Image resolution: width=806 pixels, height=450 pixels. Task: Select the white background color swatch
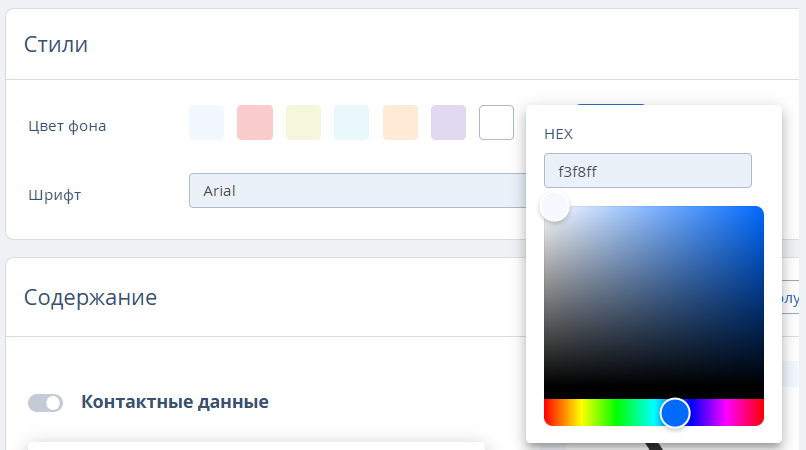(x=496, y=122)
